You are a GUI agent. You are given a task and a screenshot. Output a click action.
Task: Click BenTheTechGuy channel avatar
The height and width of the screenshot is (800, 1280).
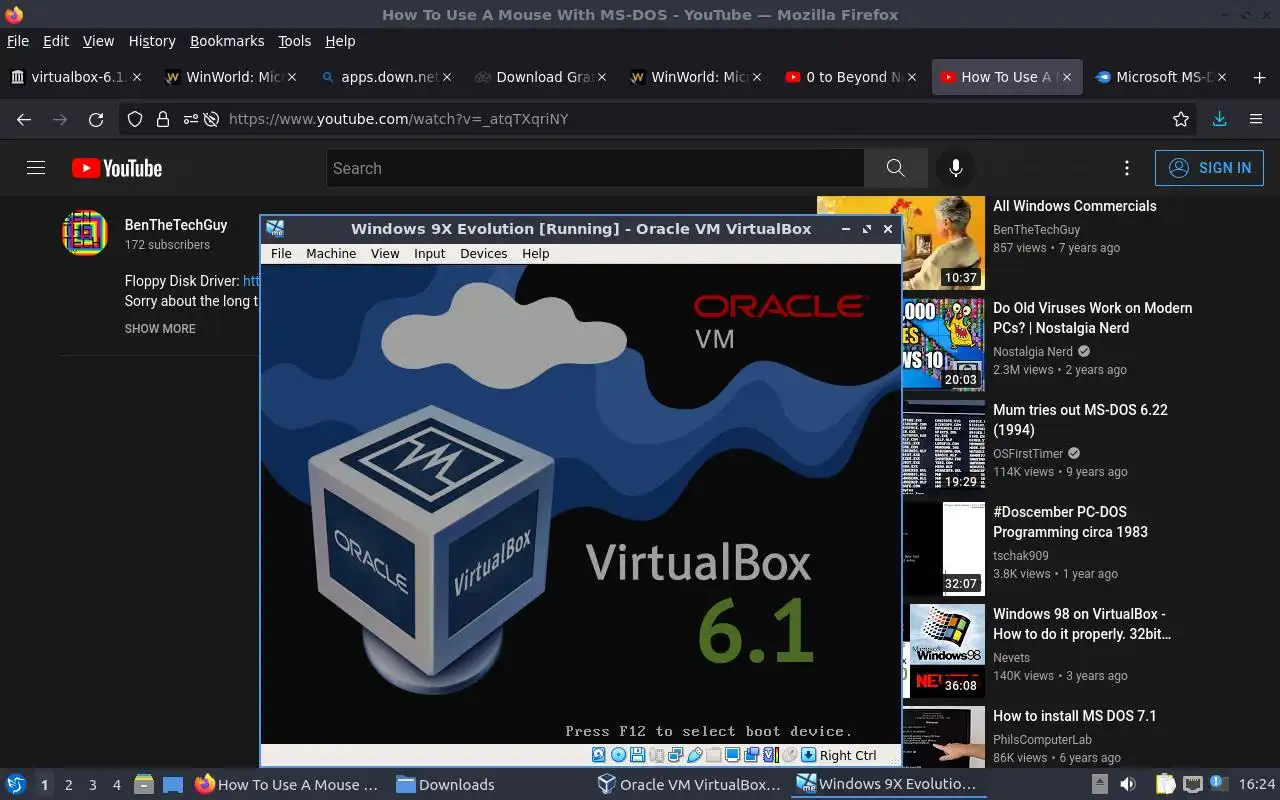pyautogui.click(x=84, y=233)
